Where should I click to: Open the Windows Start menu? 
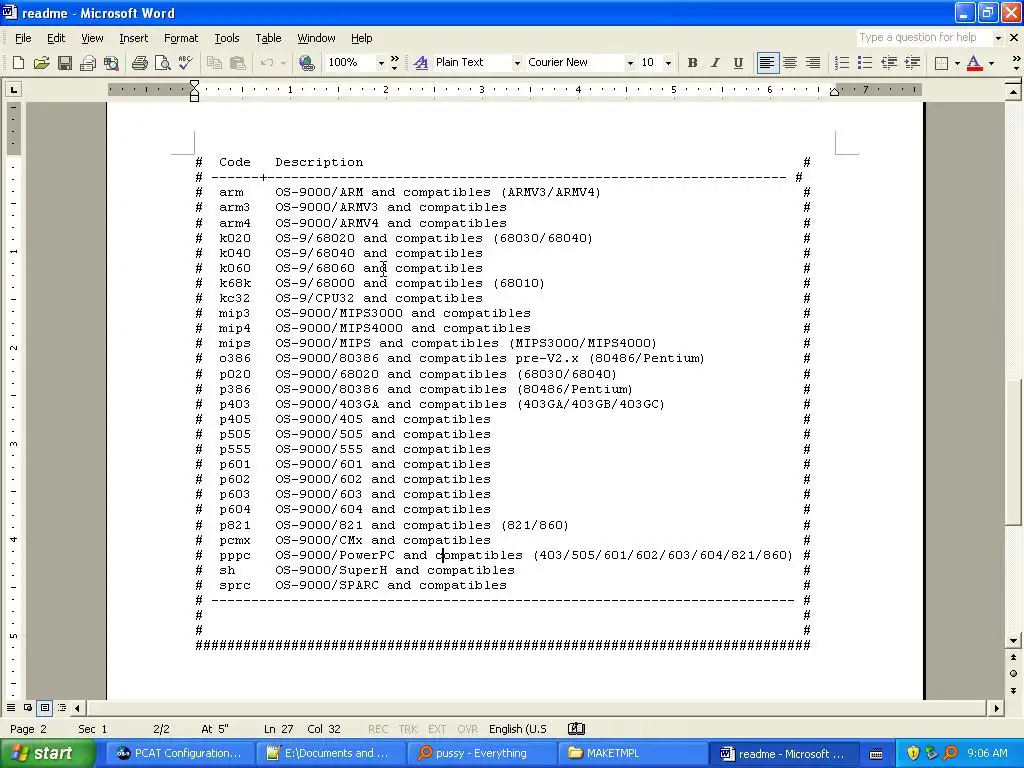(46, 753)
